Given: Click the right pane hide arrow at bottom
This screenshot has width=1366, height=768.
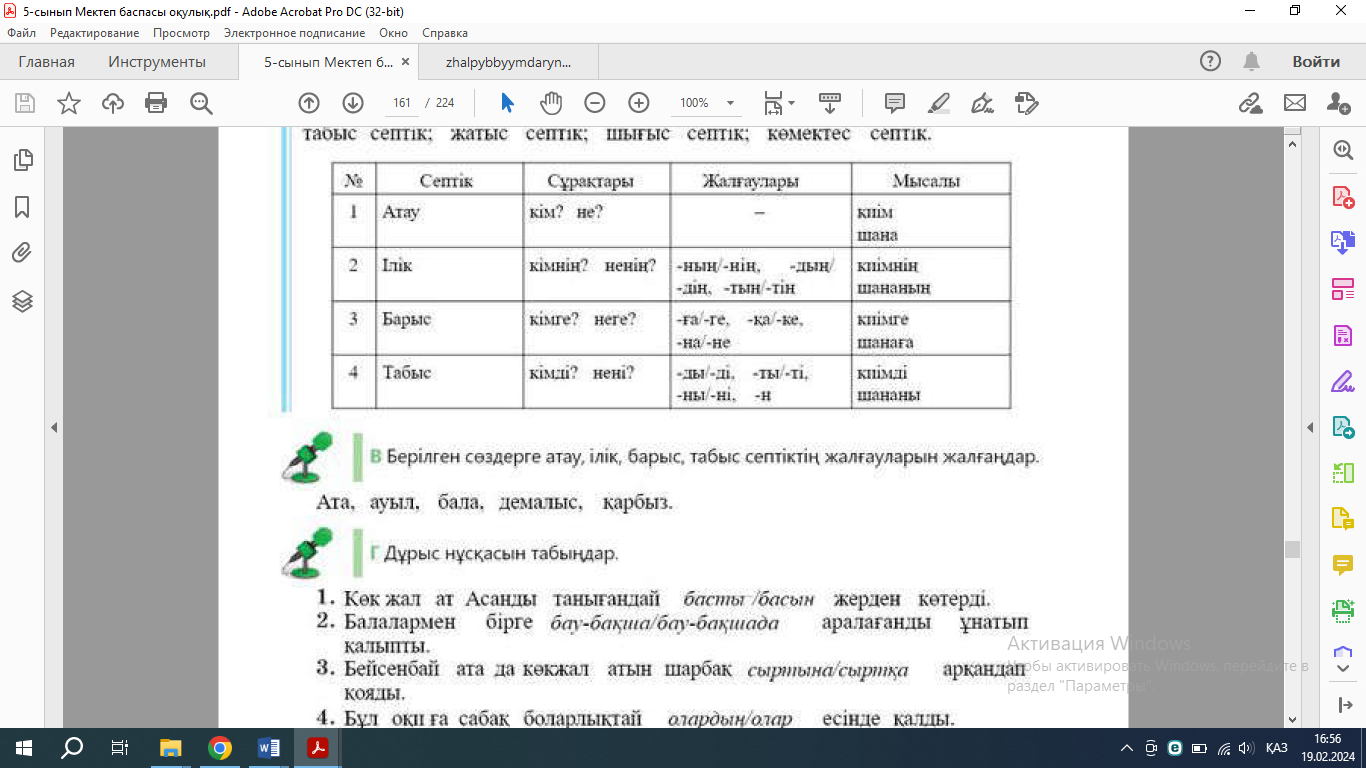Looking at the screenshot, I should point(1343,706).
